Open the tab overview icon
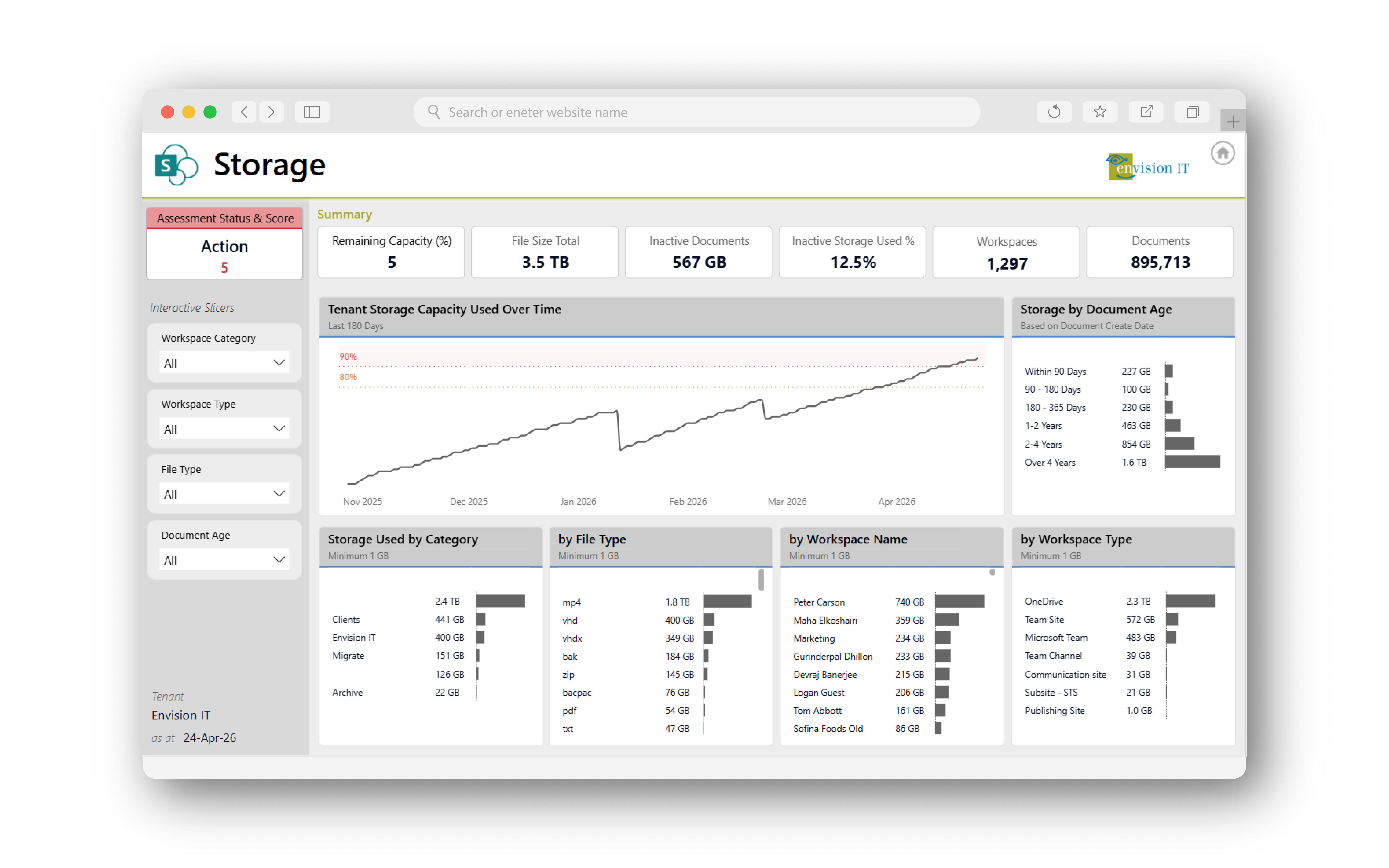1389x868 pixels. (x=1192, y=112)
